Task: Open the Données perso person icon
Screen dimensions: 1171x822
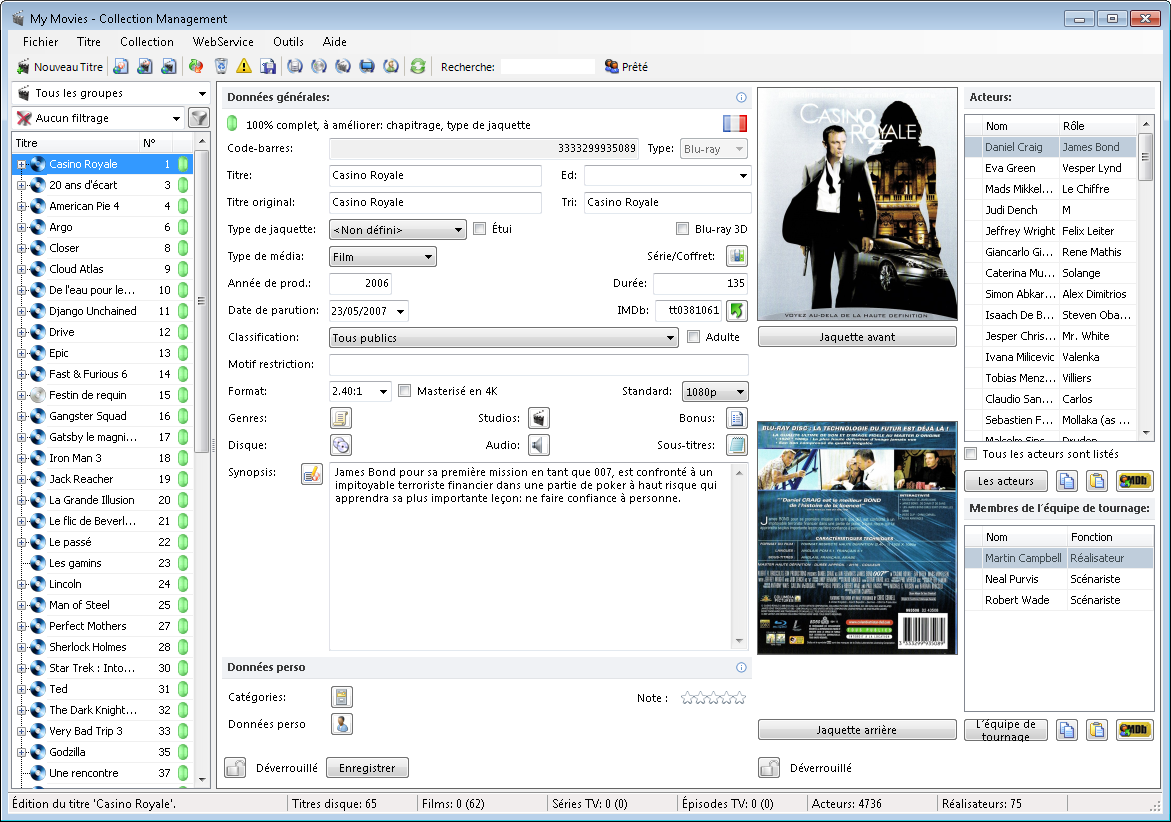Action: pyautogui.click(x=341, y=724)
